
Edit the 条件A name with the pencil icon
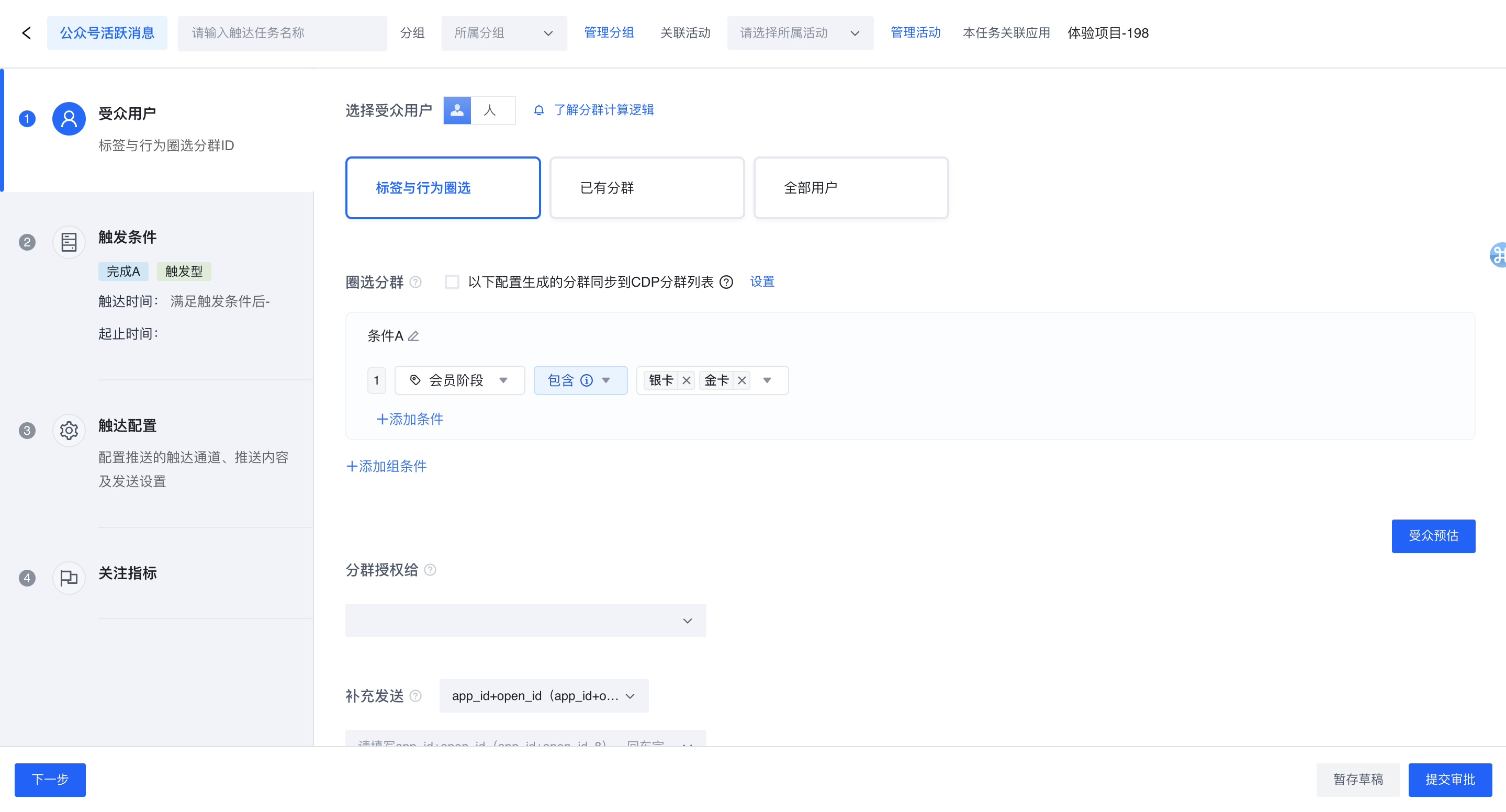pyautogui.click(x=413, y=336)
